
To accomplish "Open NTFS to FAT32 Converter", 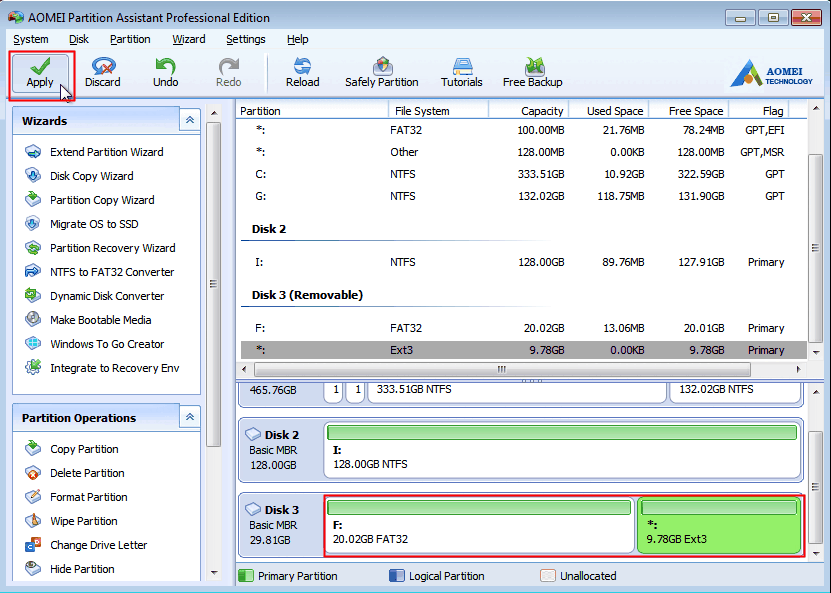I will 100,272.
